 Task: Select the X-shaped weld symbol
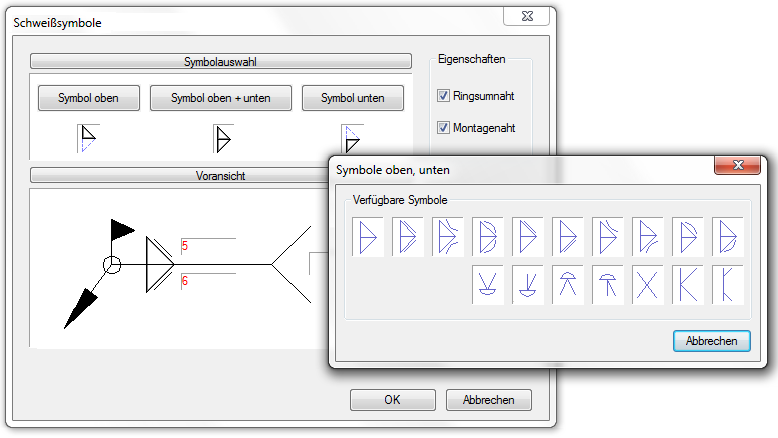point(647,285)
